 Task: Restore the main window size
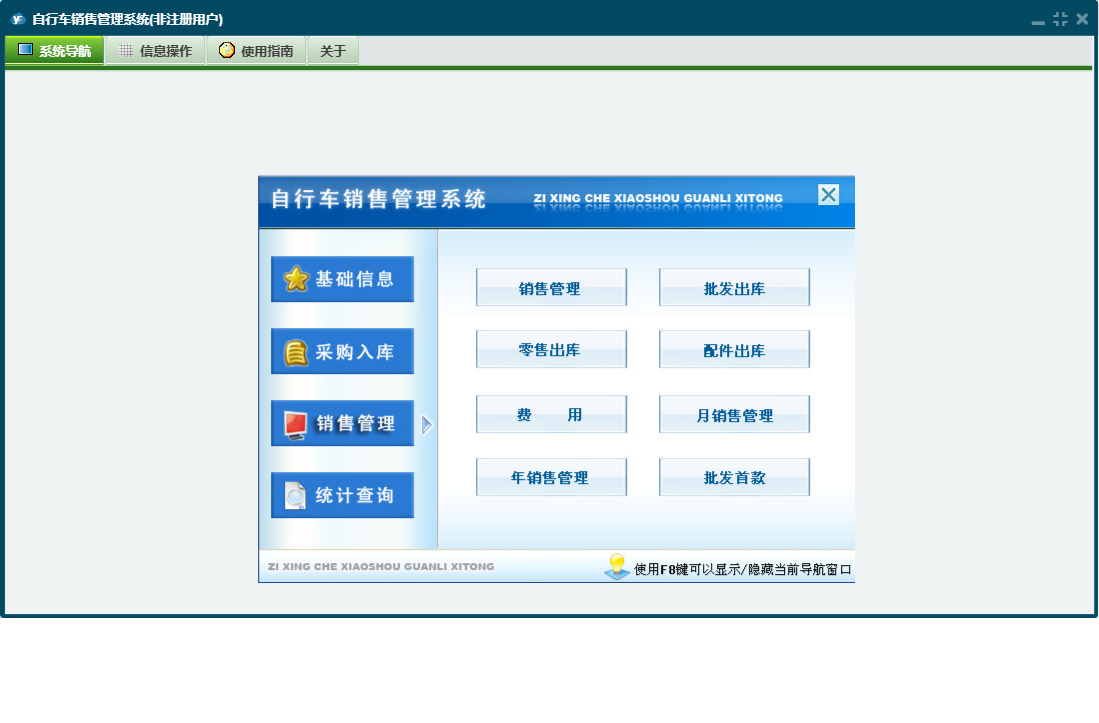click(x=1060, y=19)
